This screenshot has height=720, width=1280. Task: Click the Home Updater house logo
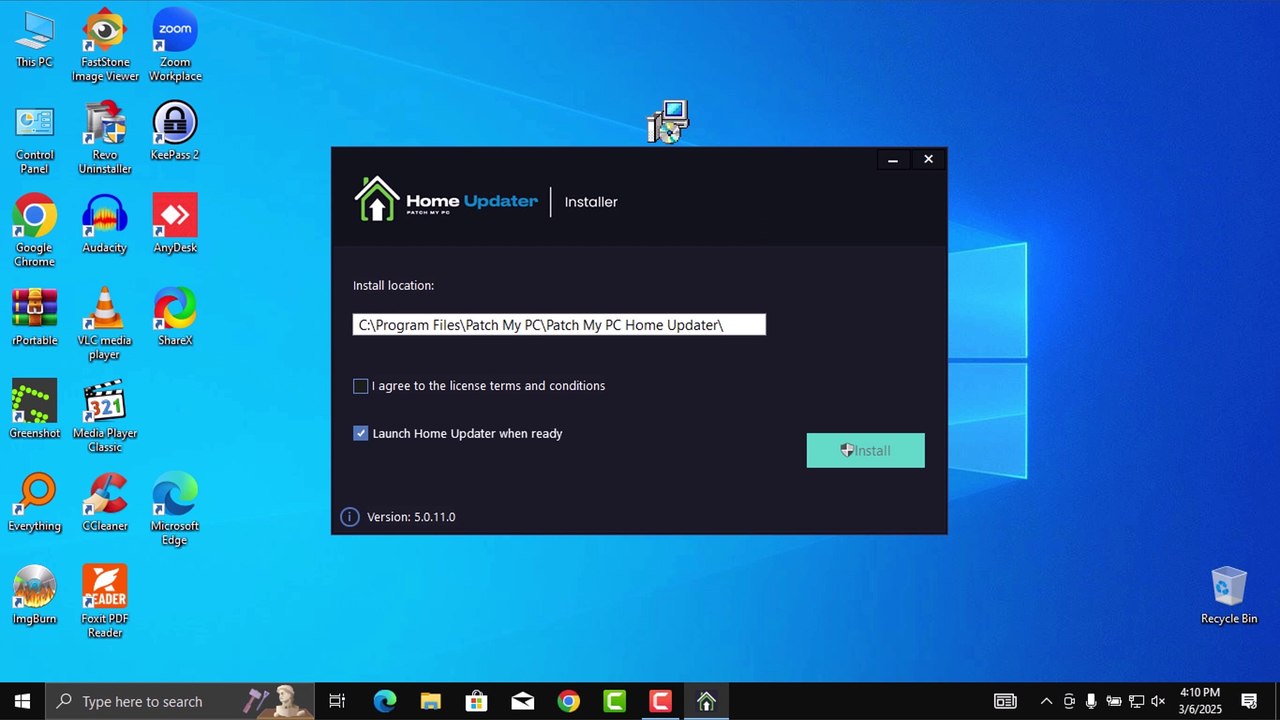377,199
